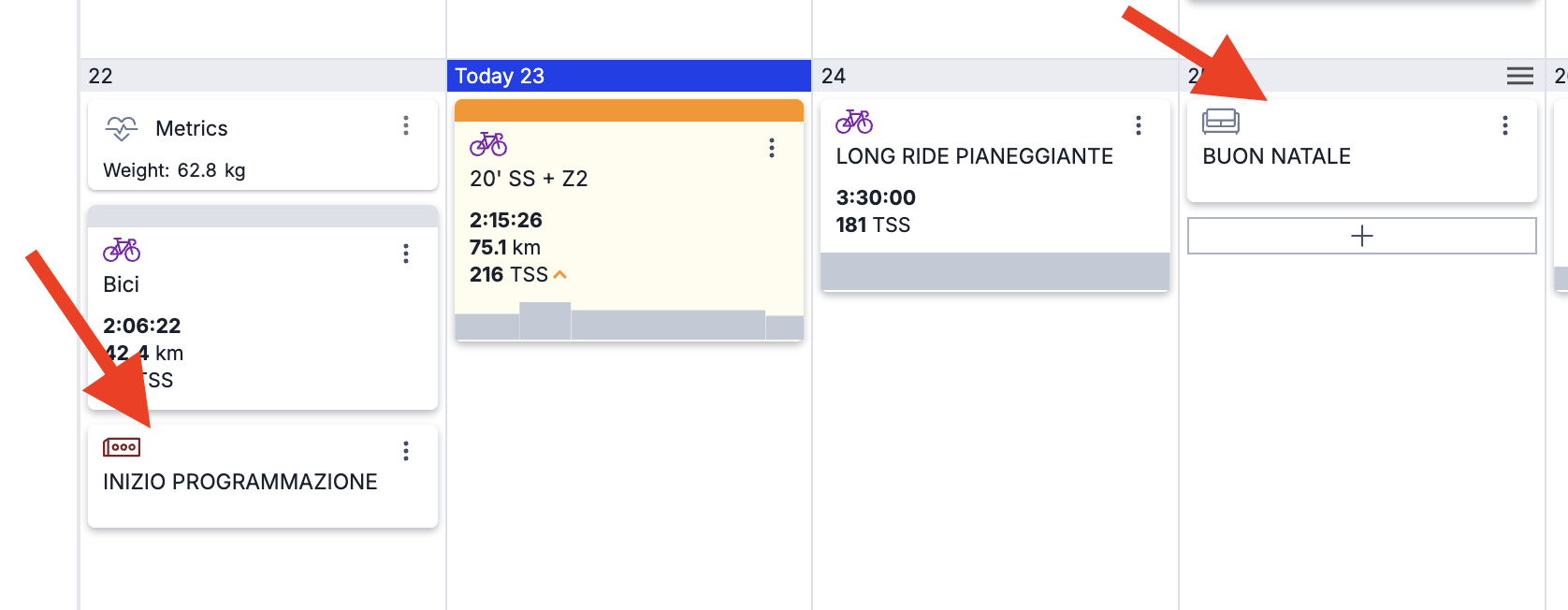Open the INIZIO PROGRAMMAZIONE note title
1568x610 pixels.
tap(240, 482)
